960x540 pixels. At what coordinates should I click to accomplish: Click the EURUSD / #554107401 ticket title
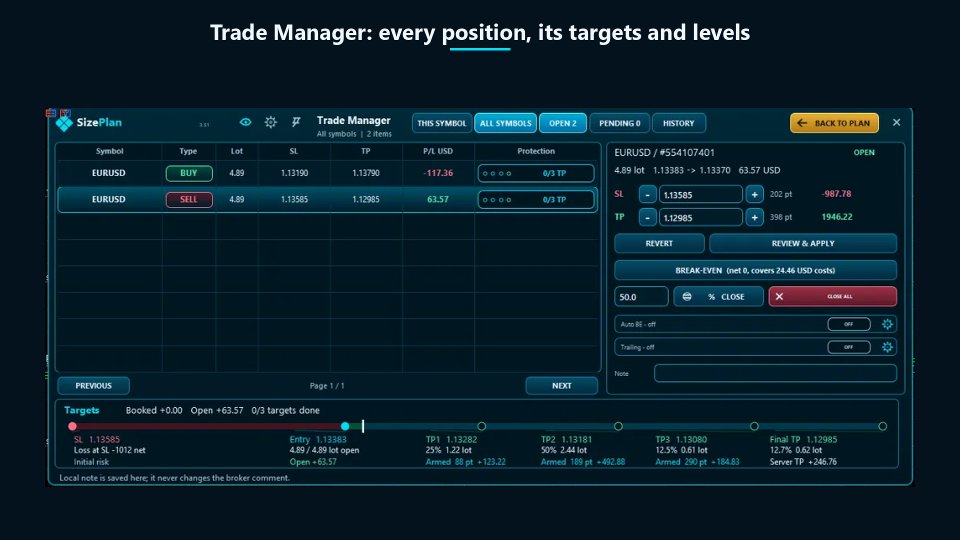664,152
